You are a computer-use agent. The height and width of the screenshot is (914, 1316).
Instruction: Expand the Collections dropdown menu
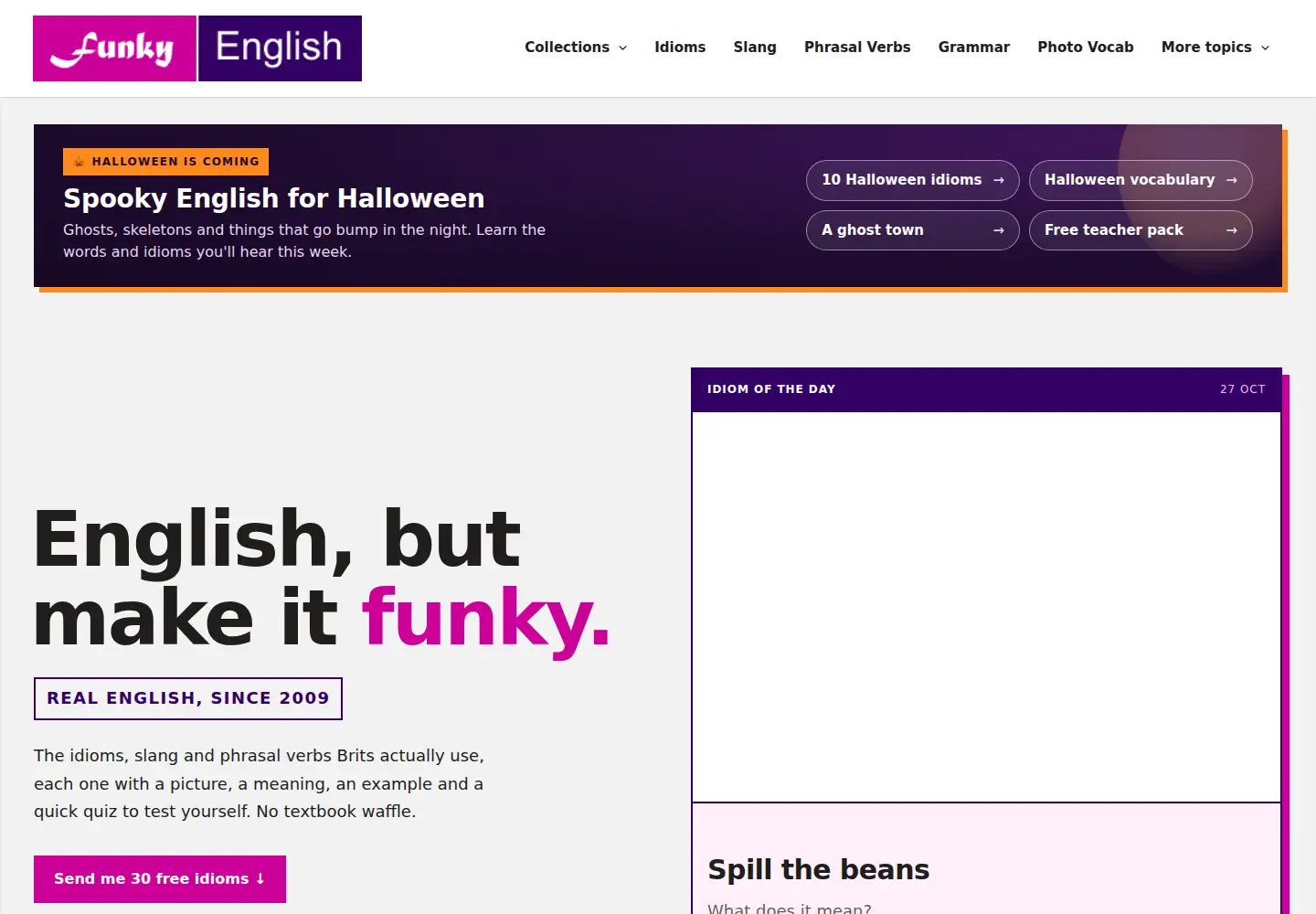pos(576,48)
